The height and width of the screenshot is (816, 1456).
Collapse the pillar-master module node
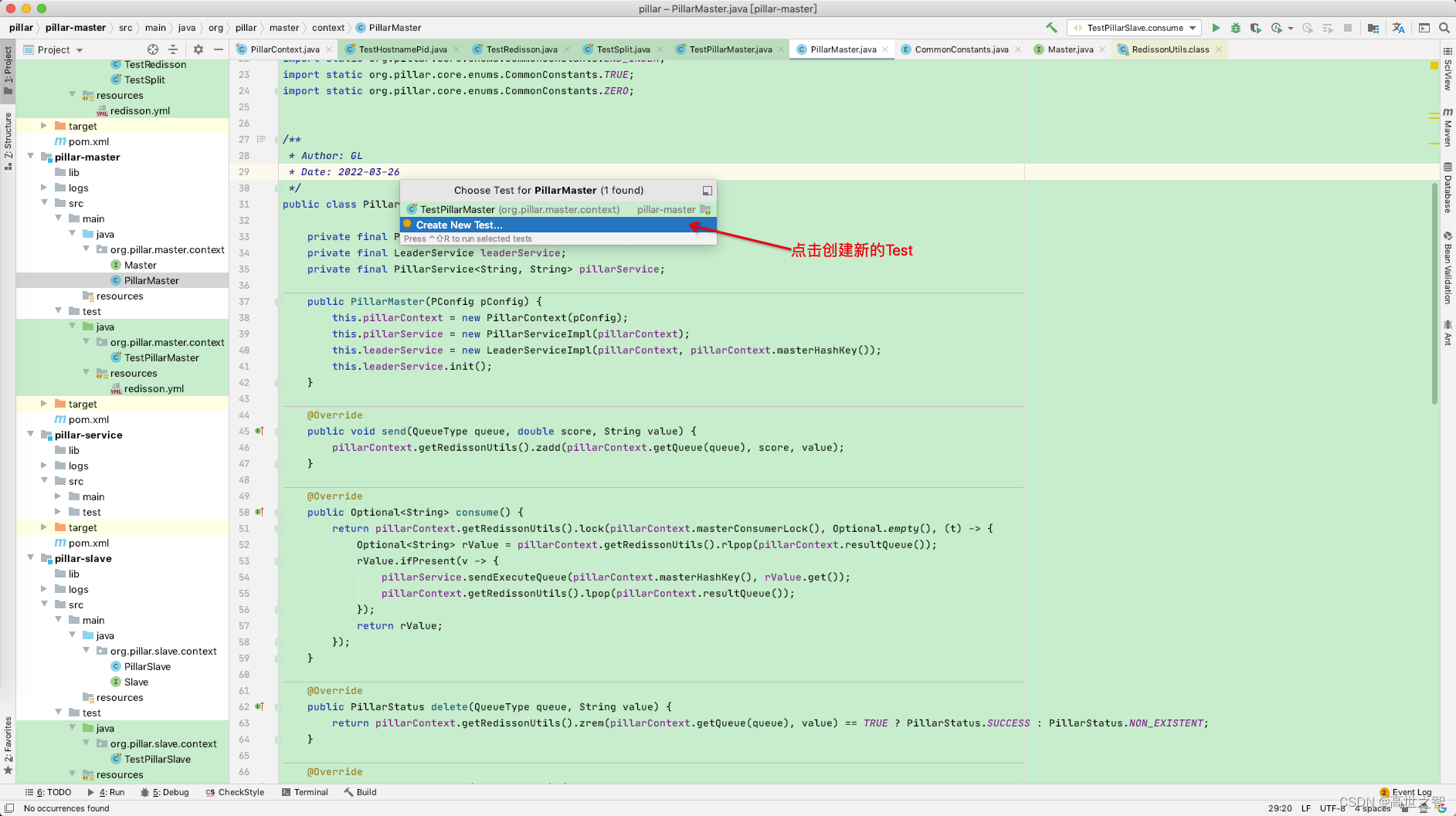[31, 157]
